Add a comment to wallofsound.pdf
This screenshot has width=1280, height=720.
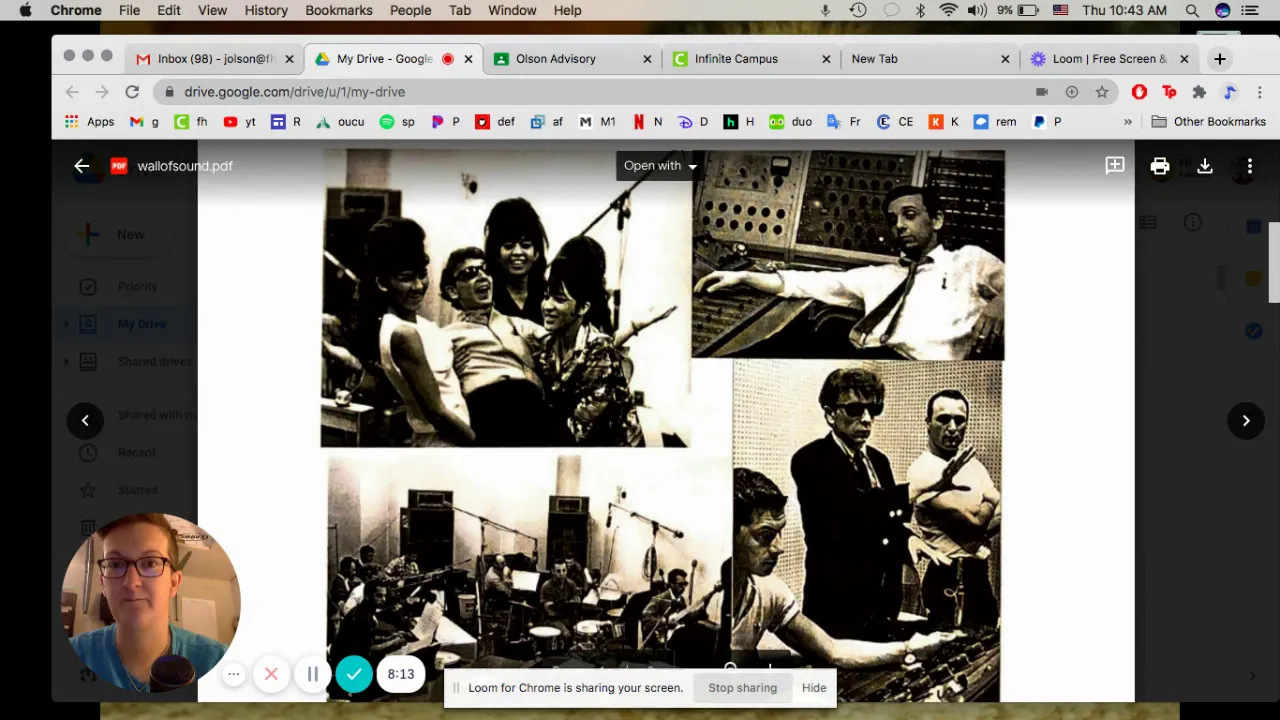(1114, 166)
